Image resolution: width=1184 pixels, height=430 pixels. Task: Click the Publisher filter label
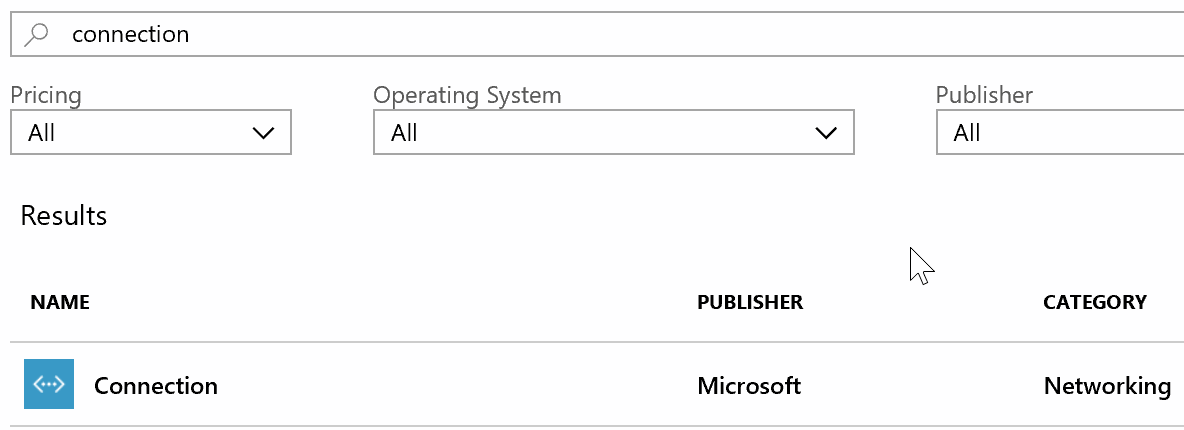click(984, 96)
